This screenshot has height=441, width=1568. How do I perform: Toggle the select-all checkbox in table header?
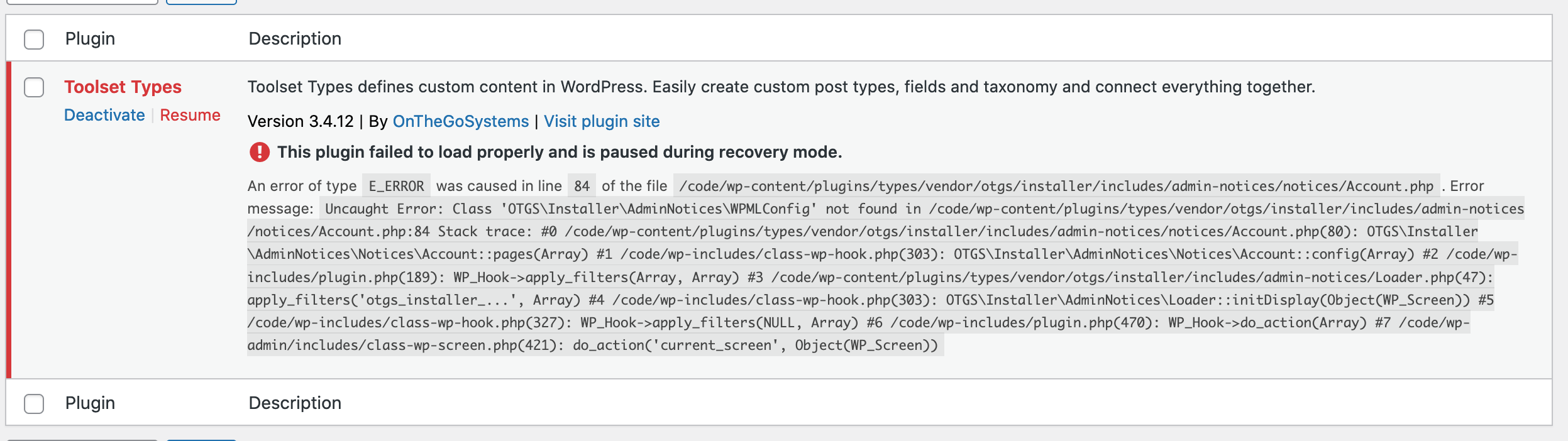click(34, 39)
